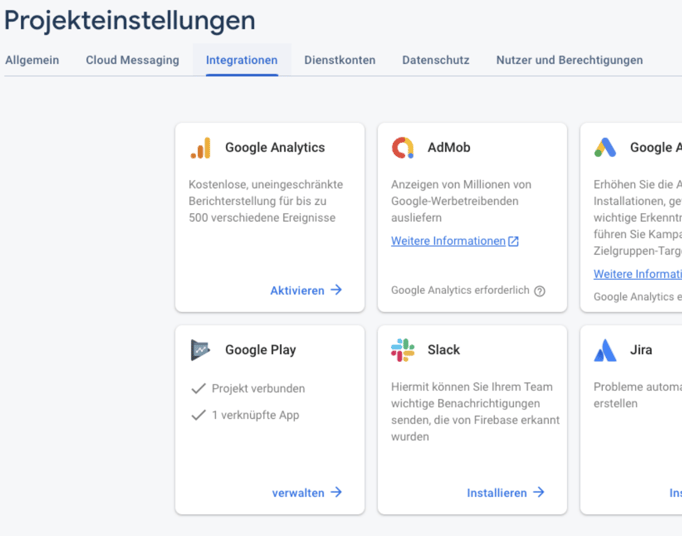Click the external link icon after Weitere Informationen
Viewport: 682px width, 536px height.
(x=514, y=241)
